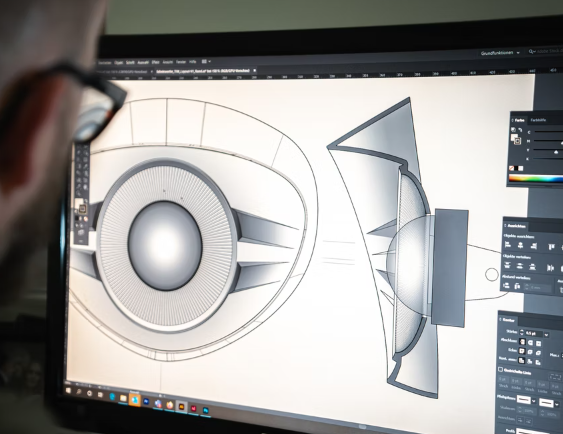Click the Adobe Stock search field
Image resolution: width=563 pixels, height=434 pixels.
coord(546,52)
